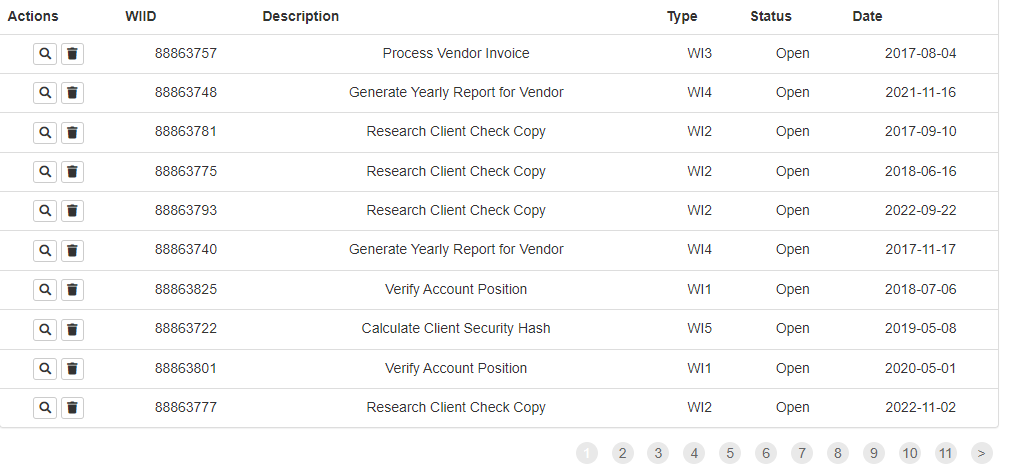Open the magnifier icon for item 88863793

[45, 210]
